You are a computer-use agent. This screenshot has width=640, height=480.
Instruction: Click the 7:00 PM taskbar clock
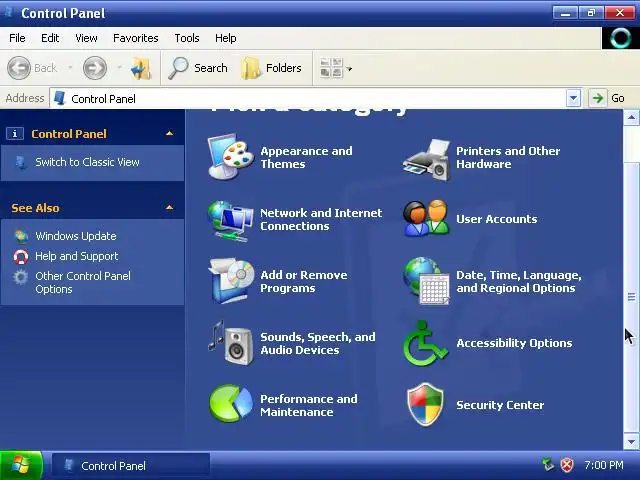click(604, 465)
